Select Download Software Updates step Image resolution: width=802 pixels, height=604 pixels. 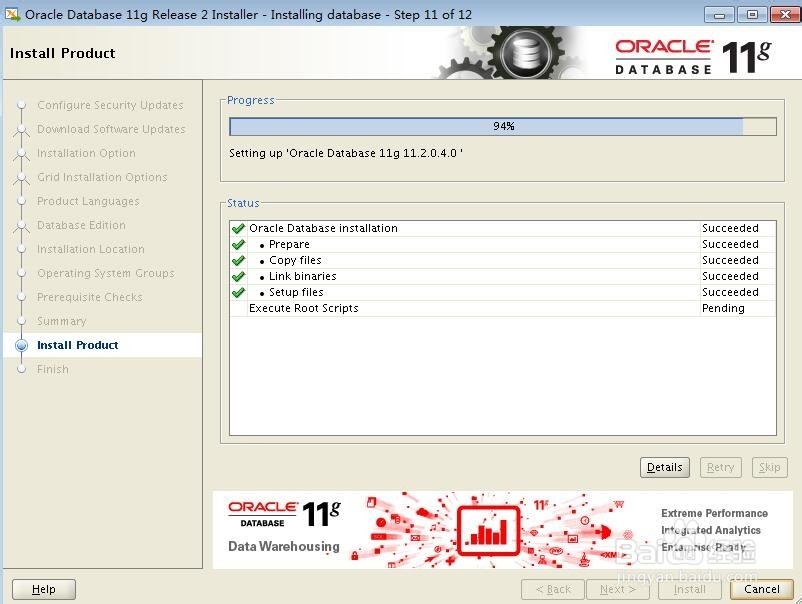pyautogui.click(x=111, y=129)
